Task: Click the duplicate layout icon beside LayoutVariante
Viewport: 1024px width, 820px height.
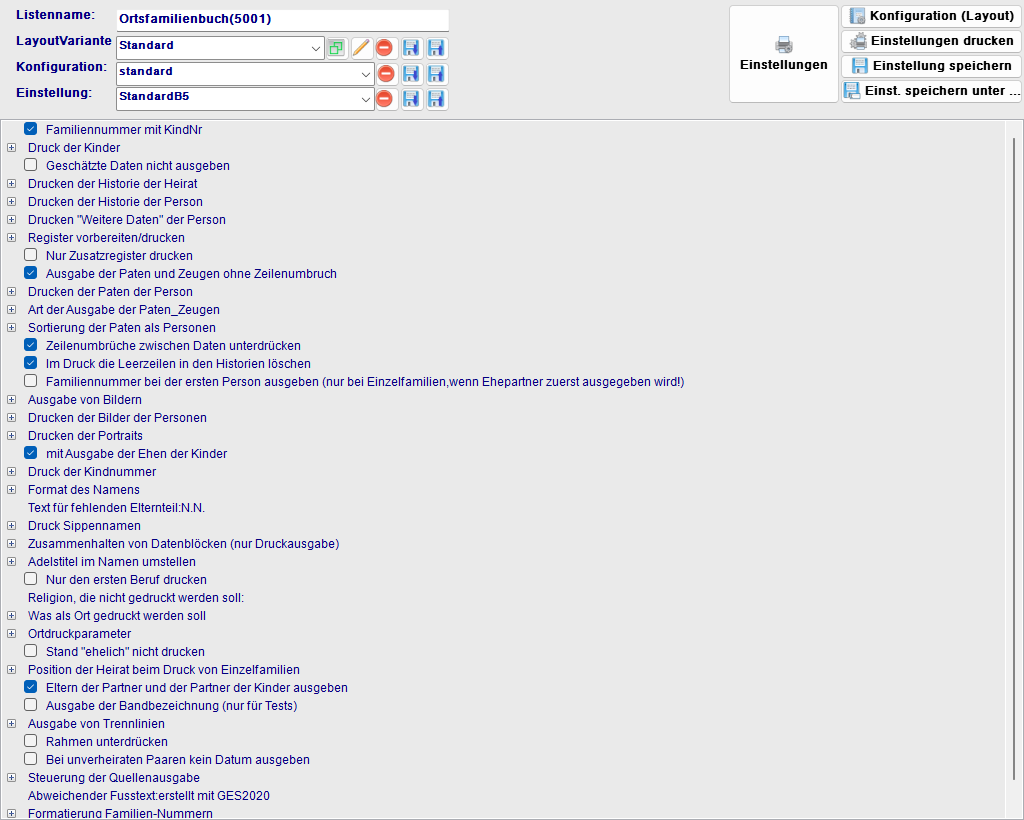Action: 336,47
